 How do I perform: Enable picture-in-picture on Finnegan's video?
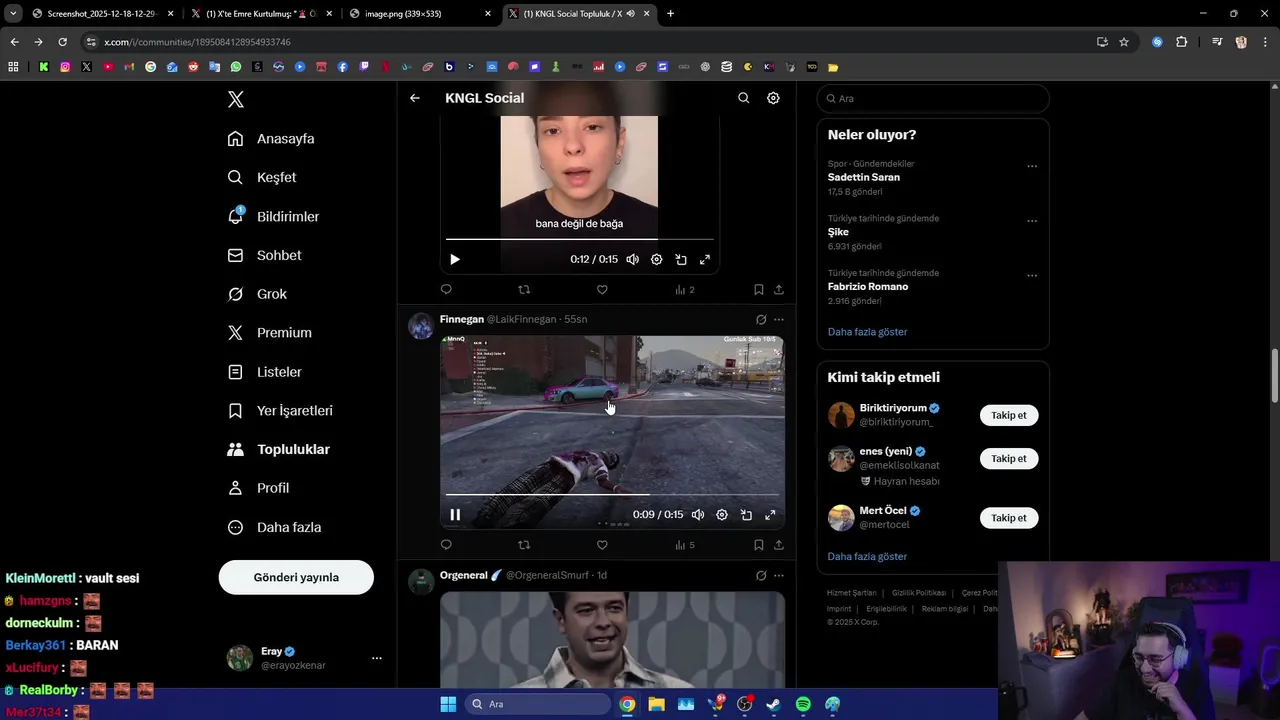(746, 515)
